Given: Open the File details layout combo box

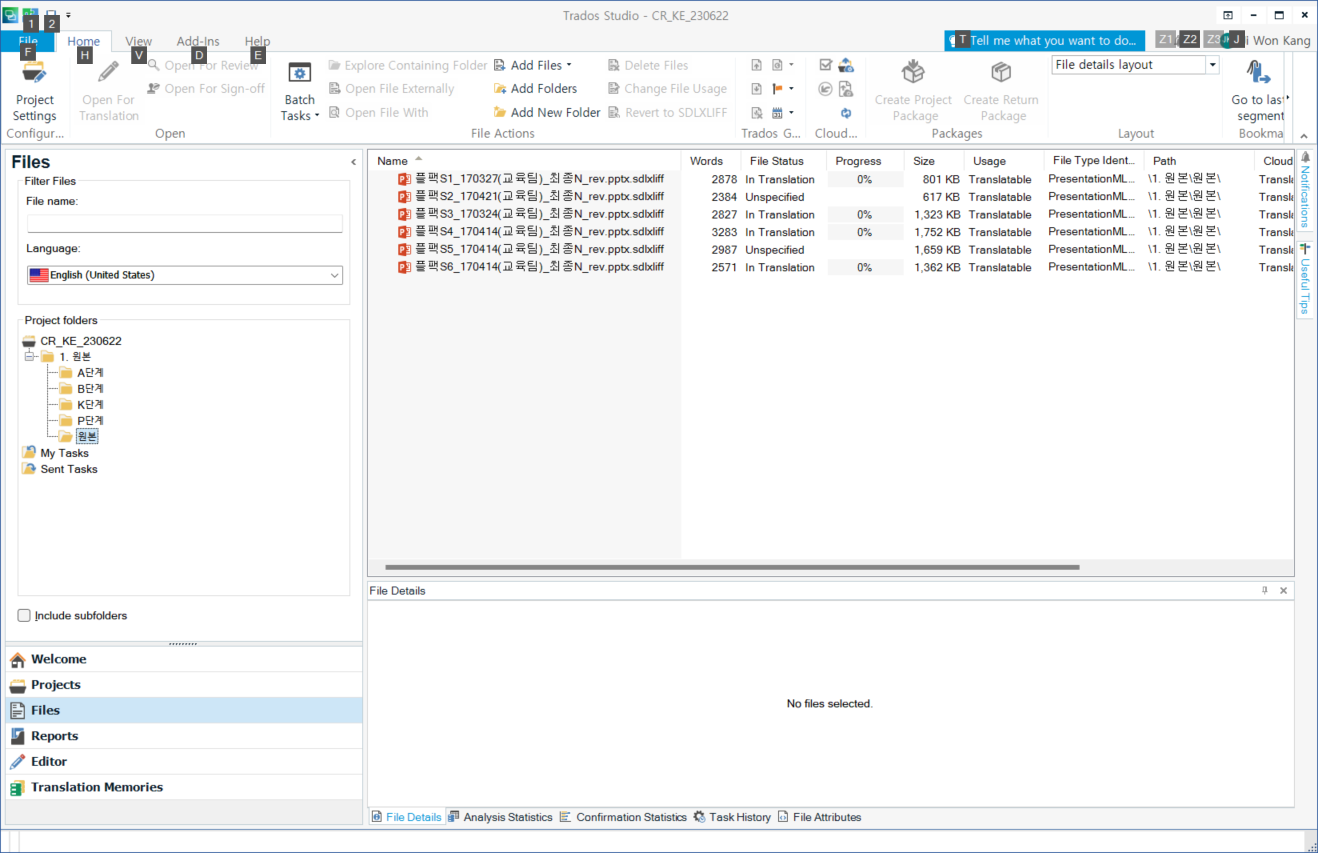Looking at the screenshot, I should tap(1135, 65).
